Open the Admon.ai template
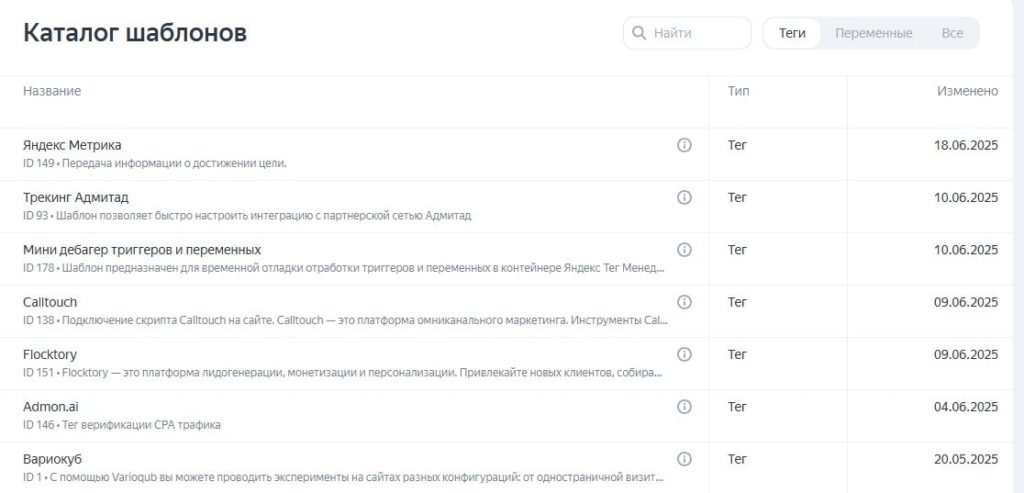This screenshot has width=1024, height=493. point(50,407)
